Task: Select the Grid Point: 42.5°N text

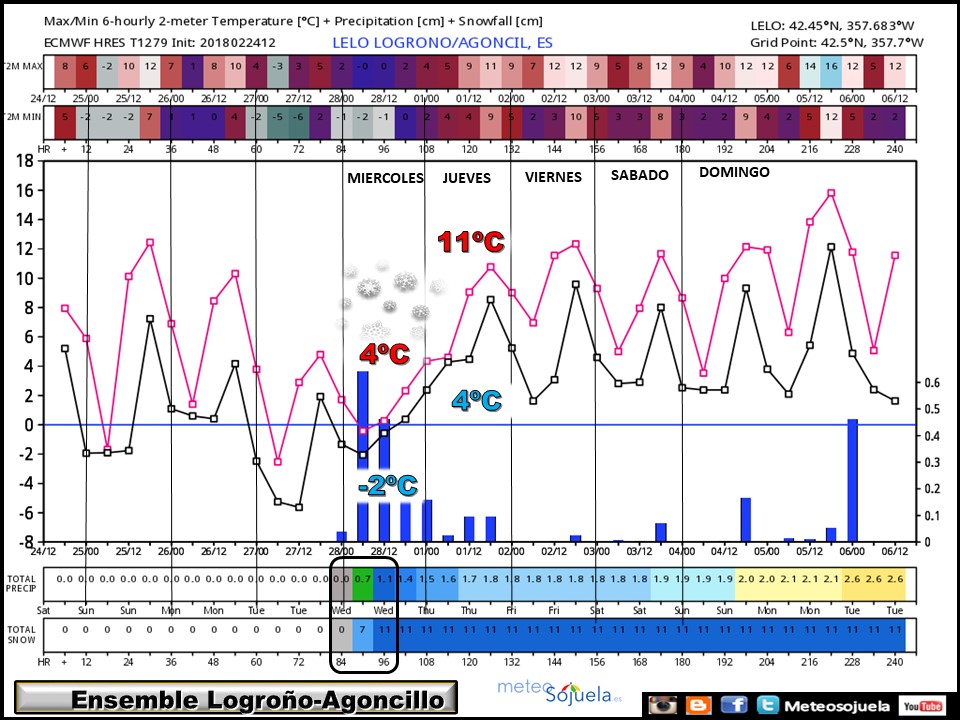Action: pyautogui.click(x=836, y=42)
